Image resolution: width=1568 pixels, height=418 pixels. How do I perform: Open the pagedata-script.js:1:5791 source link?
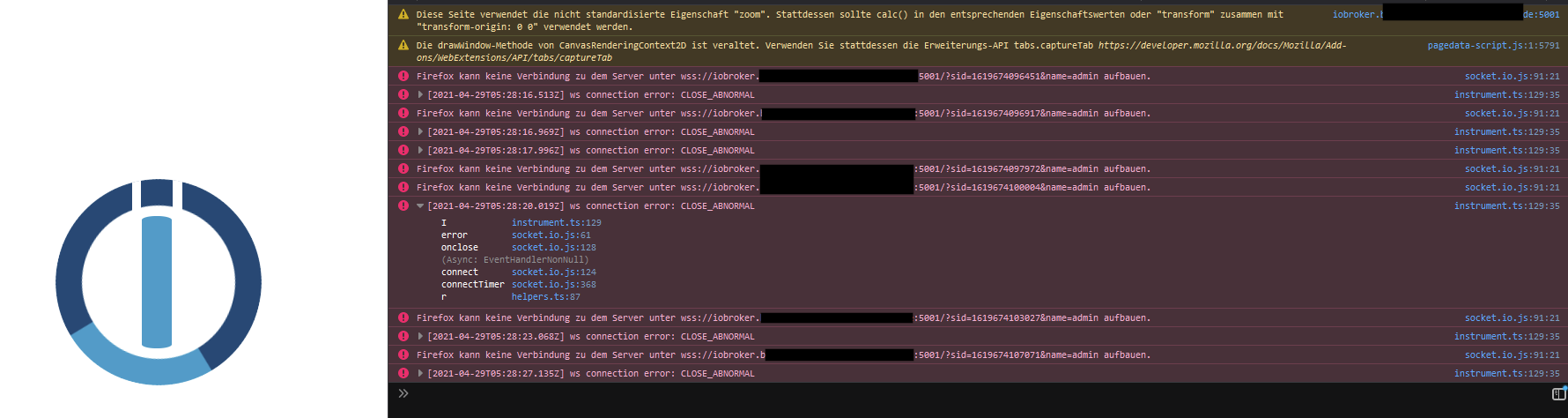pyautogui.click(x=1493, y=45)
